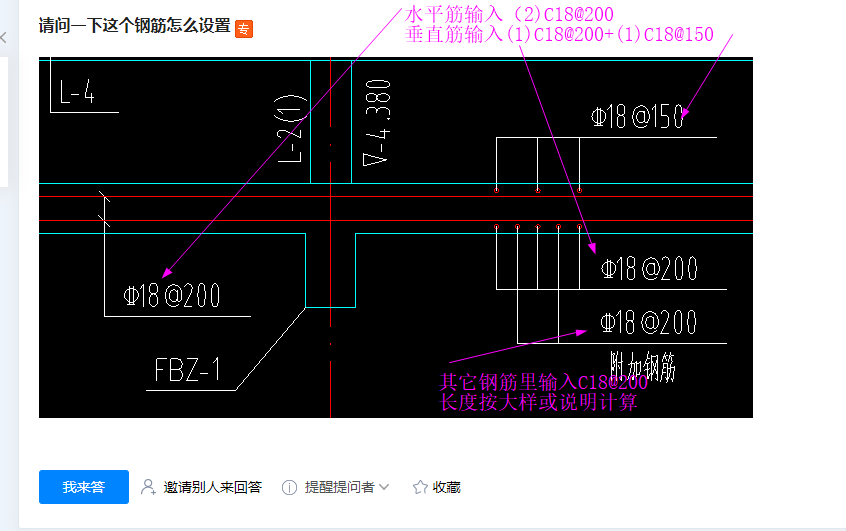846x531 pixels.
Task: Click the 其它钢筋里输入C18@200 annotation
Action: [543, 382]
